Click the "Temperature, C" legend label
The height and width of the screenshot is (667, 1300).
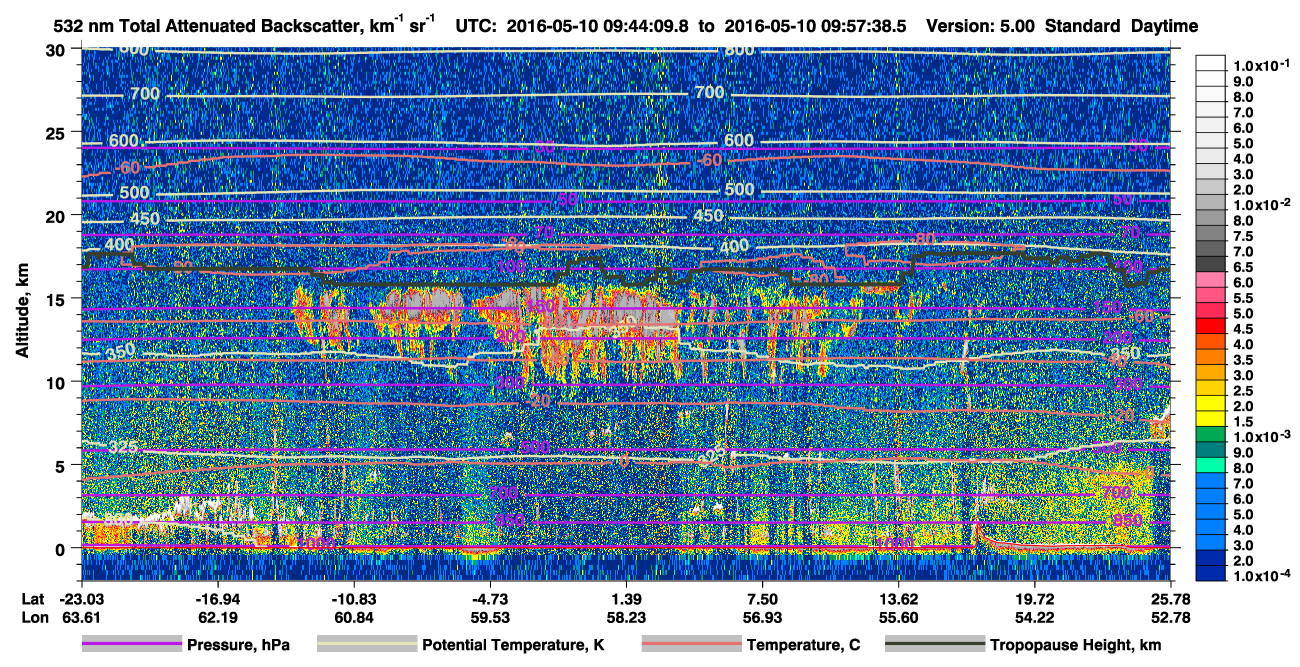click(803, 645)
